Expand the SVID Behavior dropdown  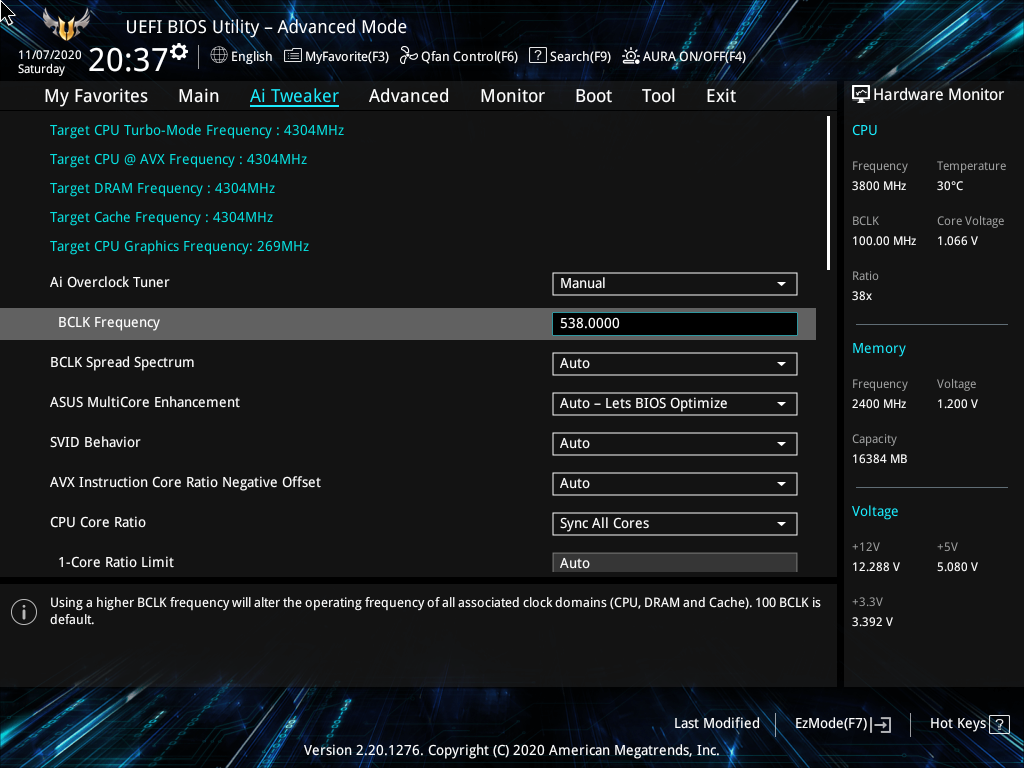pos(675,443)
